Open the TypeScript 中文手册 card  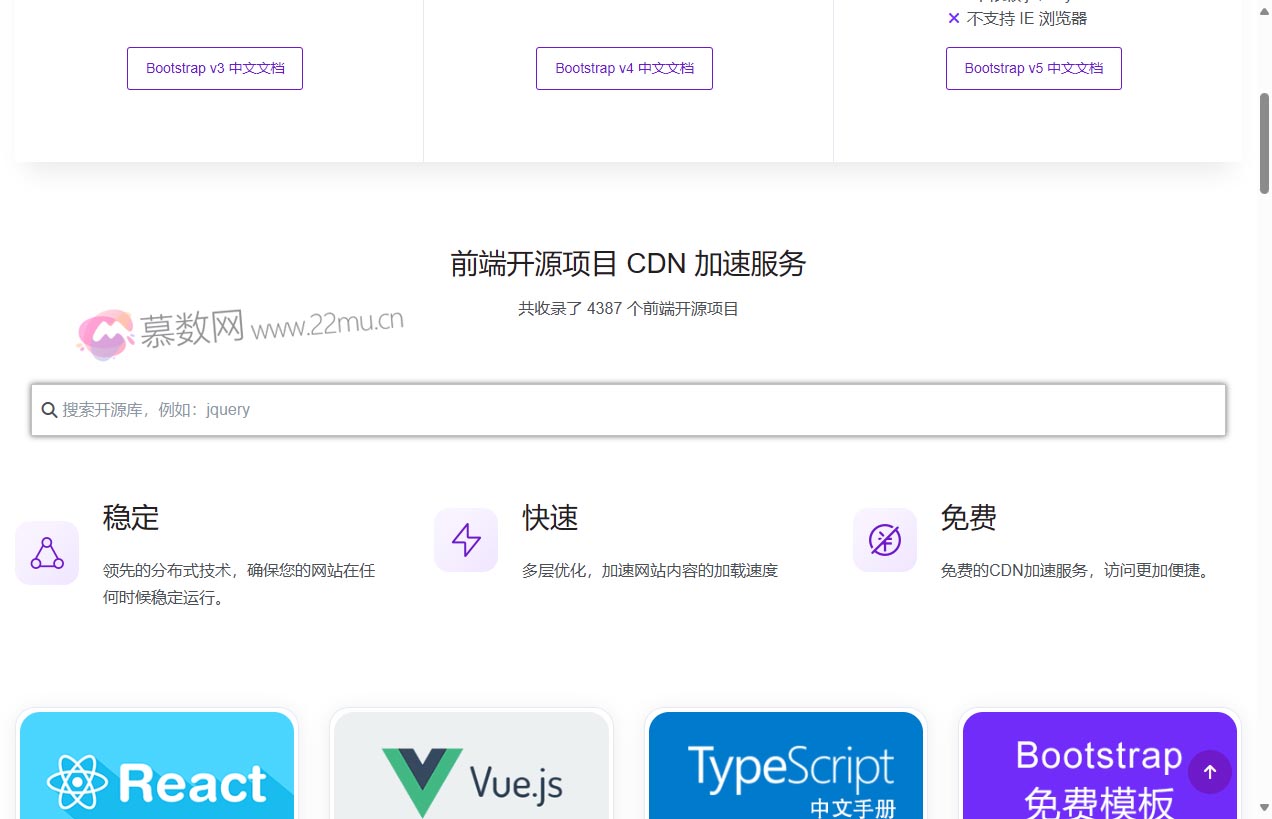(x=785, y=770)
